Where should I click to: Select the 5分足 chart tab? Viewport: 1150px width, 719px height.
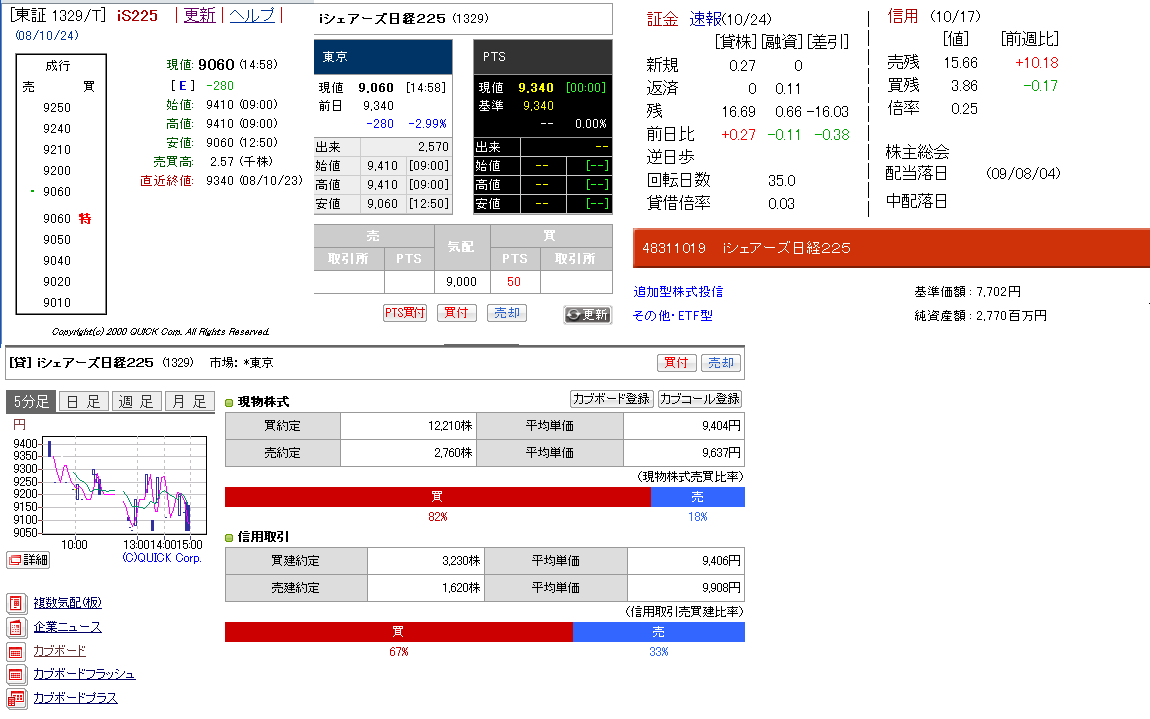pos(30,402)
